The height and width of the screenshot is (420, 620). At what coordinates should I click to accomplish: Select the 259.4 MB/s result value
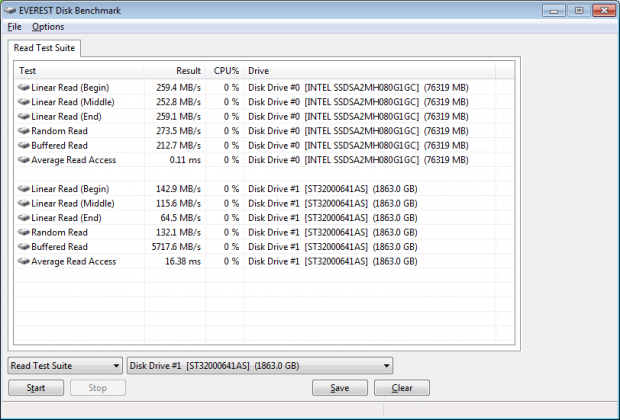[x=178, y=87]
